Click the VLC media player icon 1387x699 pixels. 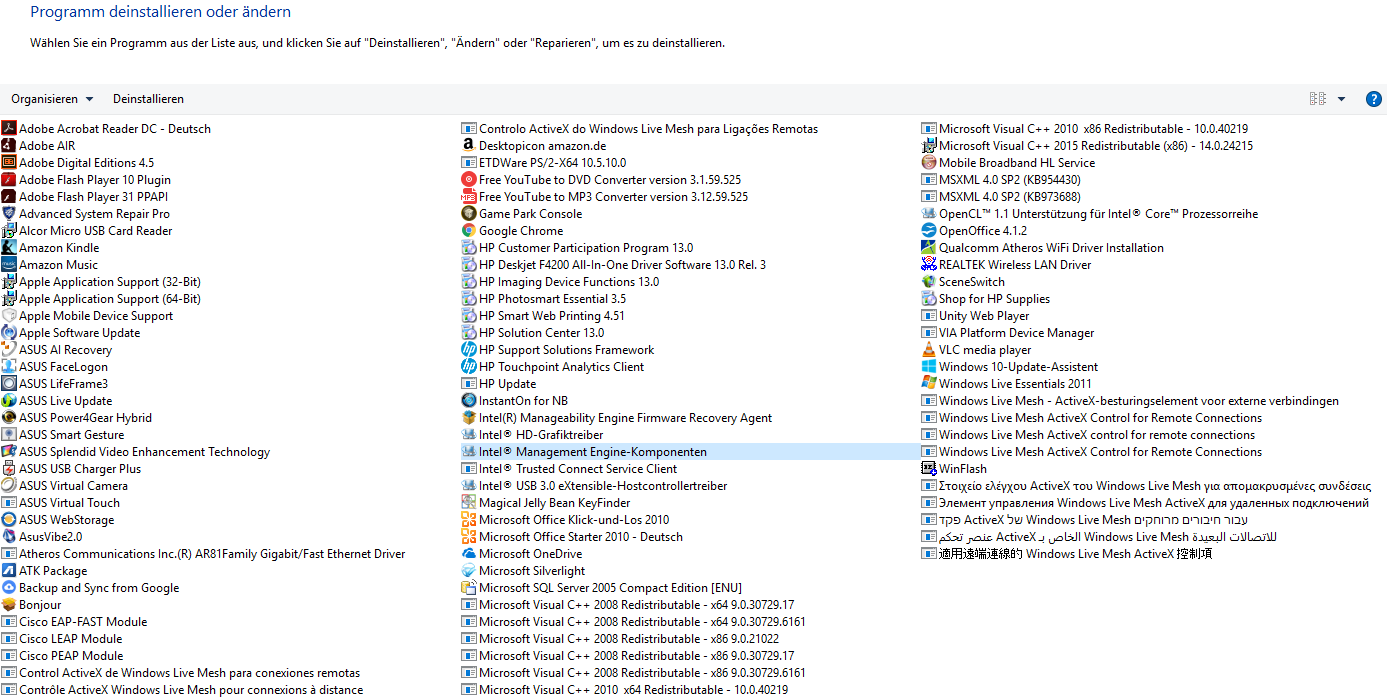(929, 349)
